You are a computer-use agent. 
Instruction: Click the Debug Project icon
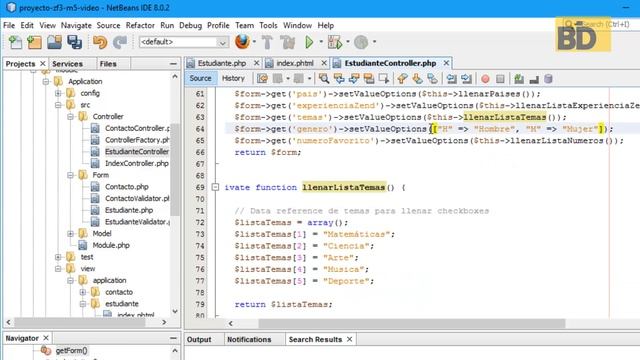click(335, 42)
